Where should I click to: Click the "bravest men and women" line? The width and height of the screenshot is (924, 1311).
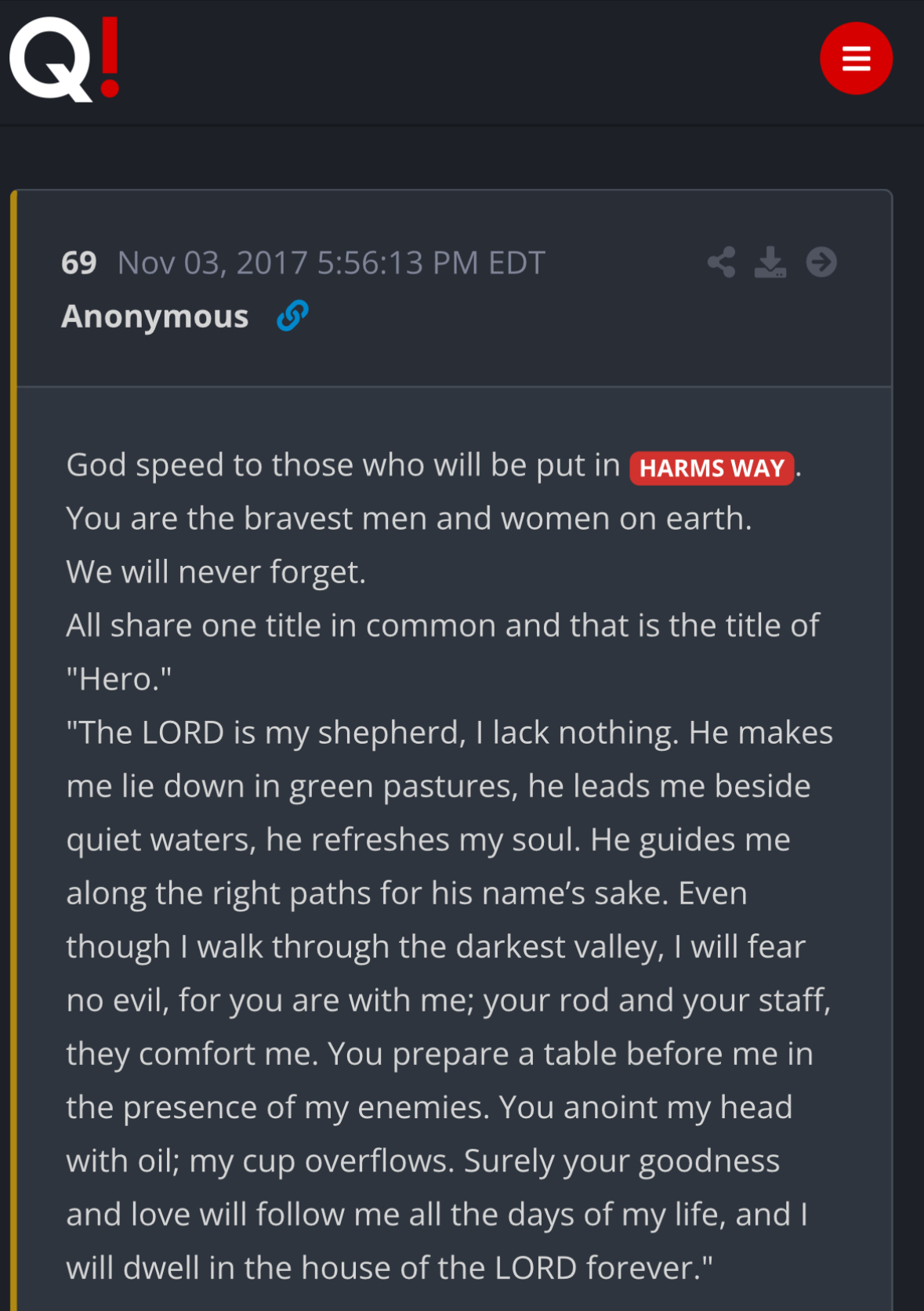(x=408, y=519)
